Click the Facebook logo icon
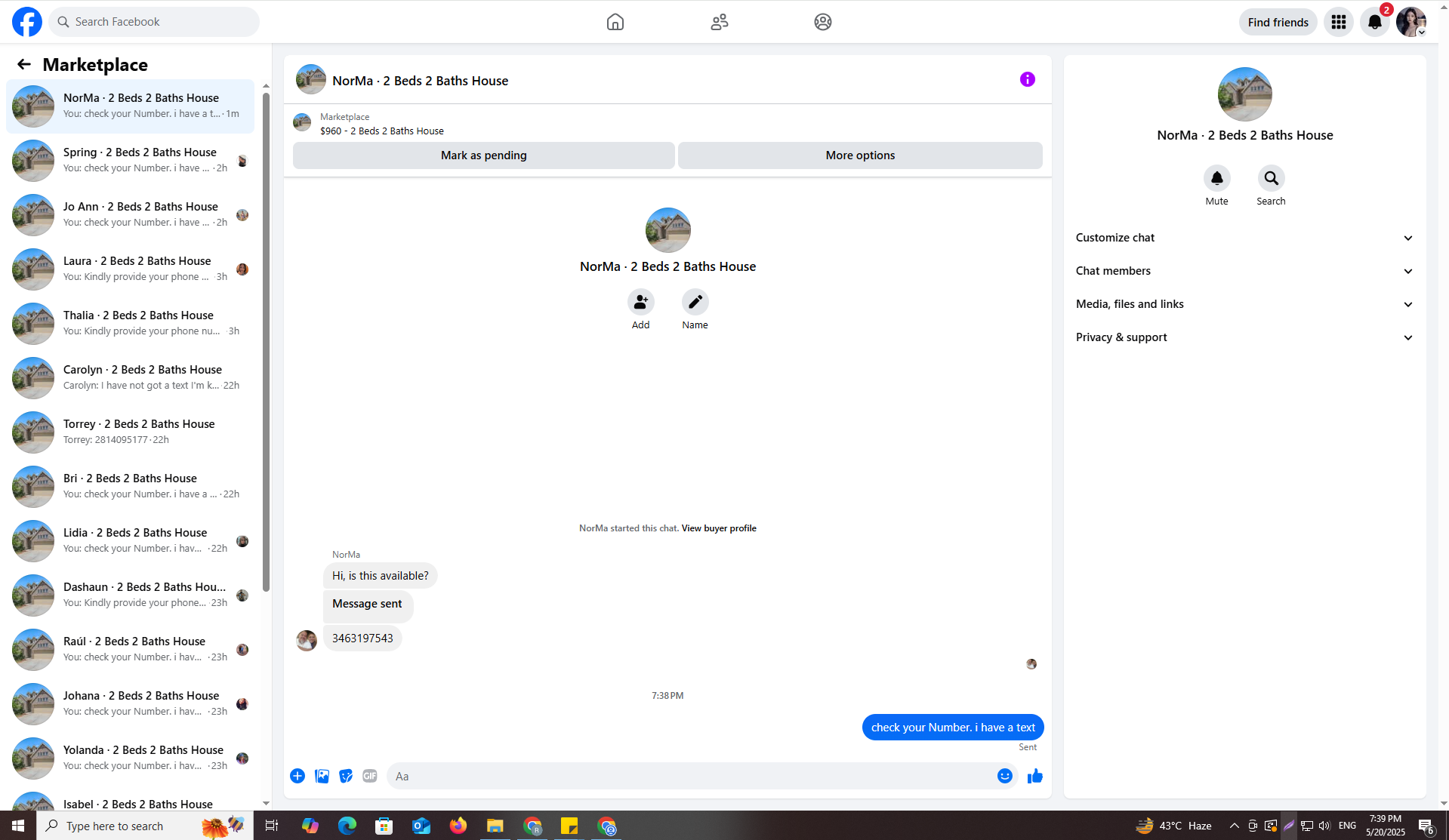 tap(27, 22)
